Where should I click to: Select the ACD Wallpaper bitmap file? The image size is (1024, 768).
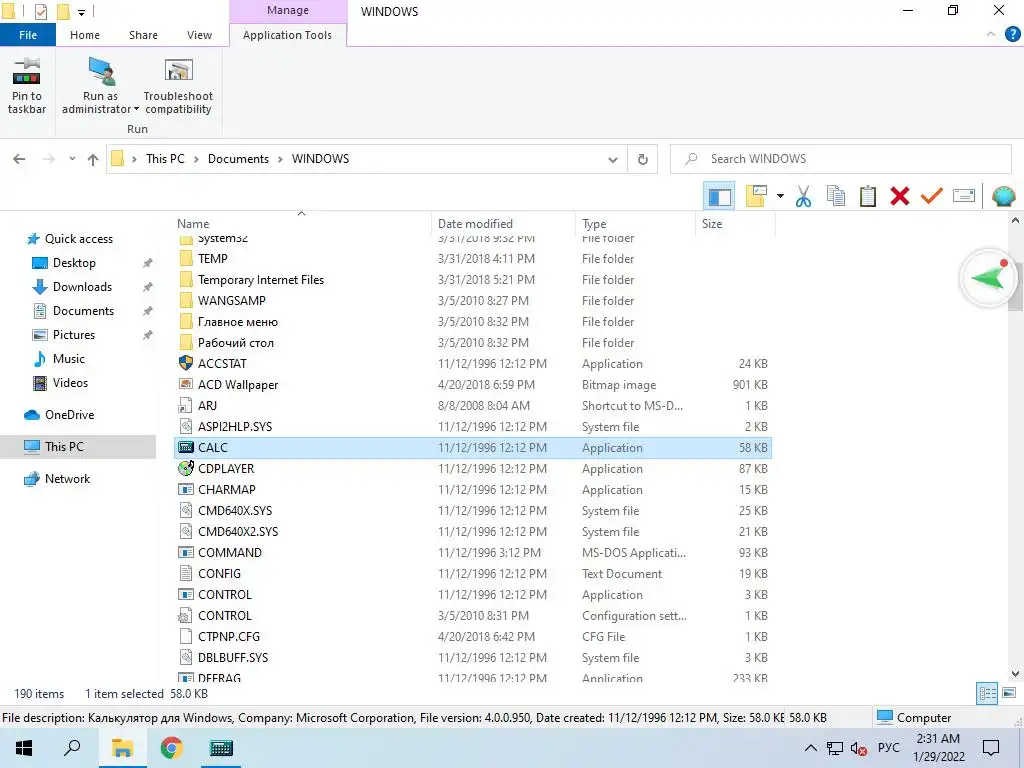pyautogui.click(x=473, y=385)
